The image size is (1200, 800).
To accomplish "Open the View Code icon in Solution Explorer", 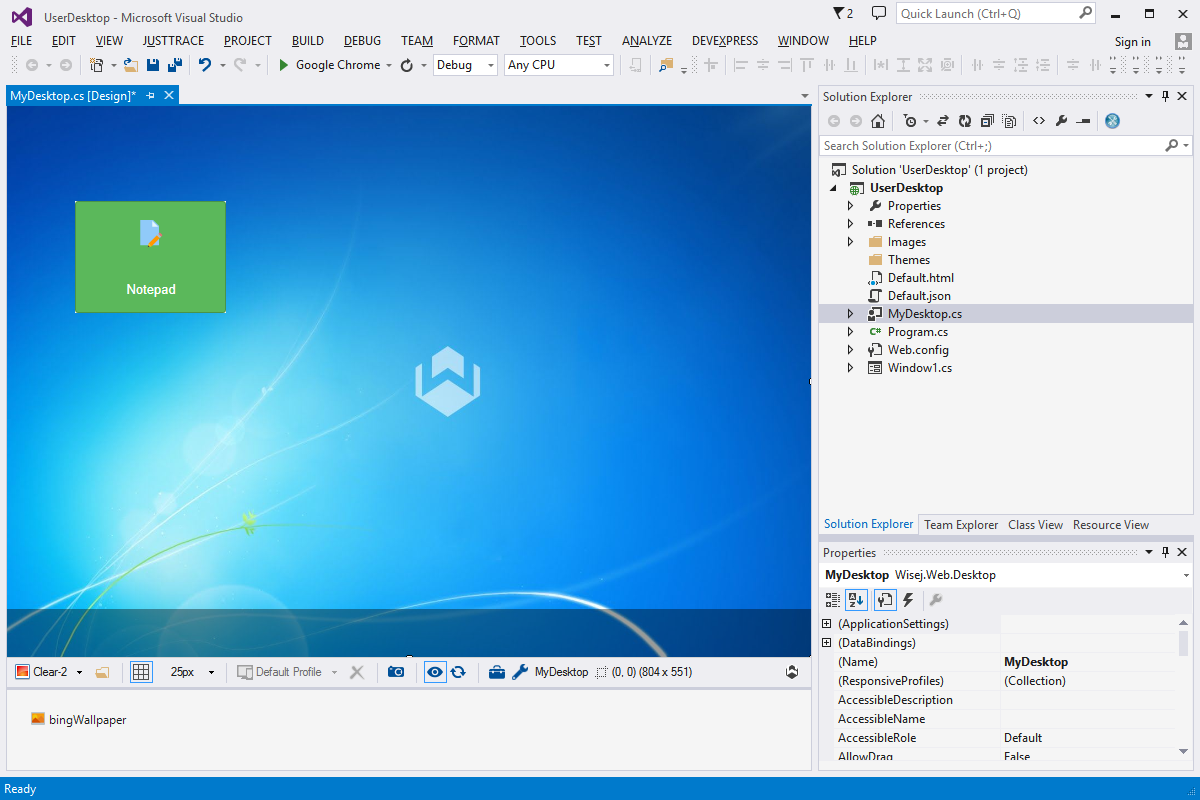I will [x=1039, y=121].
